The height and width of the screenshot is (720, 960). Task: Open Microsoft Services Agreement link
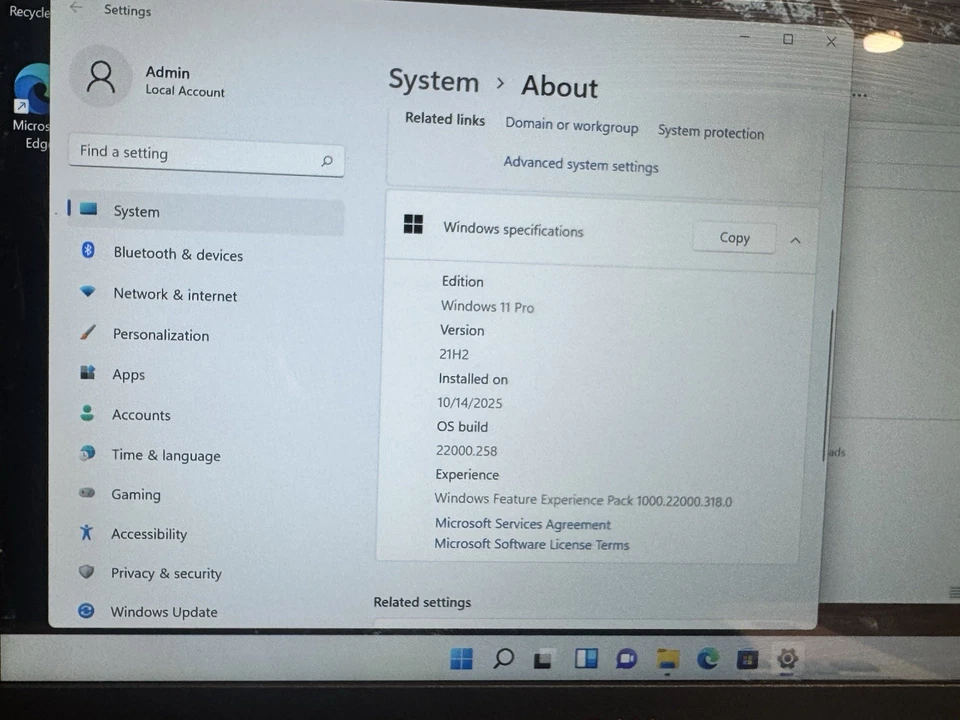point(523,524)
